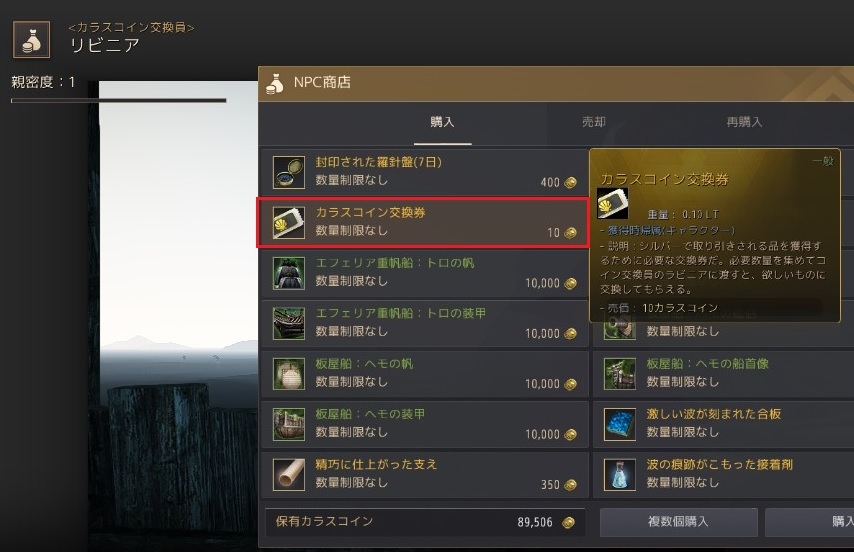
Task: Click the 板屋船 ヘモの船首像 figurehead icon
Action: (620, 373)
